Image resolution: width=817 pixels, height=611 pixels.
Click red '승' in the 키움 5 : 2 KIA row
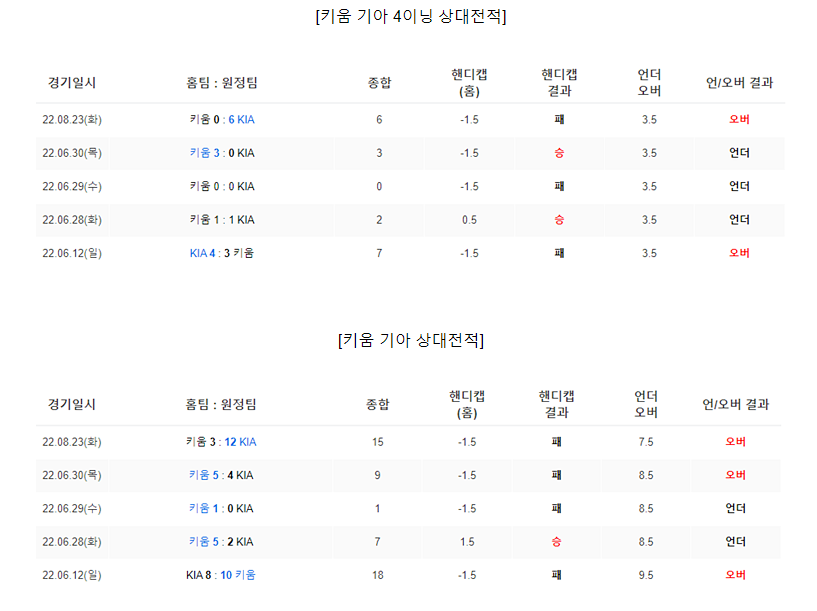tap(556, 542)
